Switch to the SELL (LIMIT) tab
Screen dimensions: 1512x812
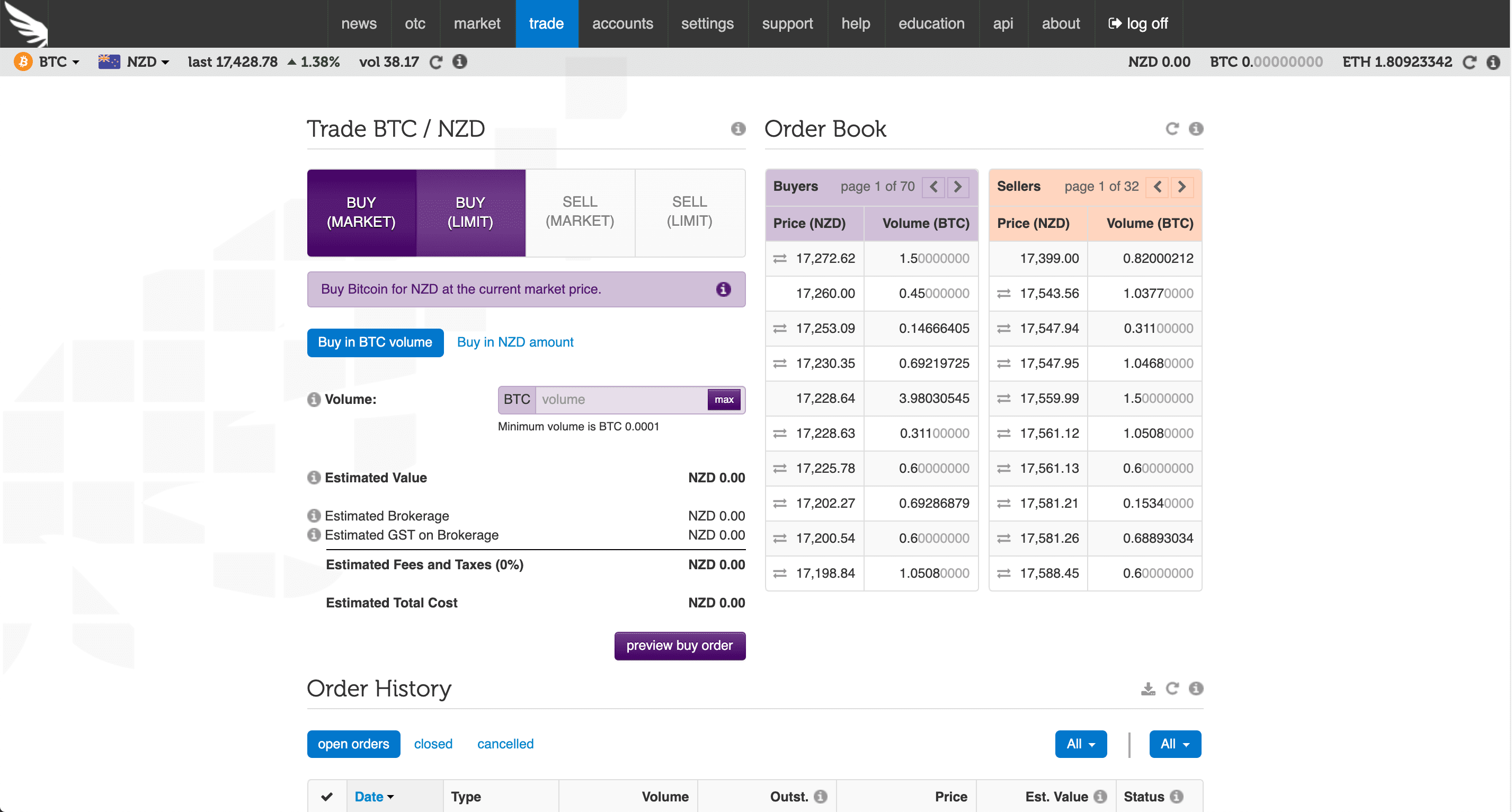tap(689, 212)
